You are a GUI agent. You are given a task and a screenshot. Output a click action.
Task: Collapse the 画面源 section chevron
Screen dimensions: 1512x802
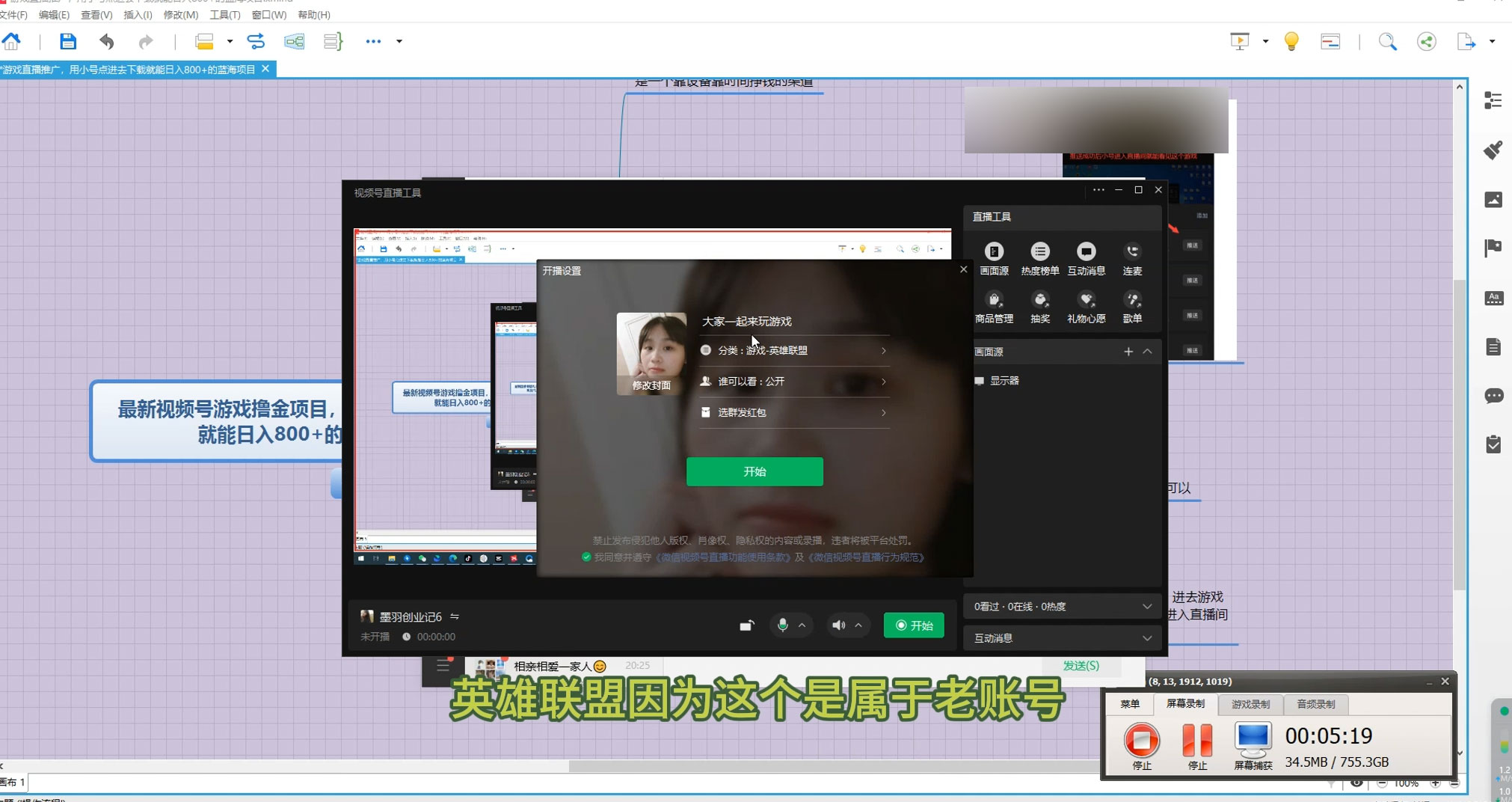click(1147, 352)
